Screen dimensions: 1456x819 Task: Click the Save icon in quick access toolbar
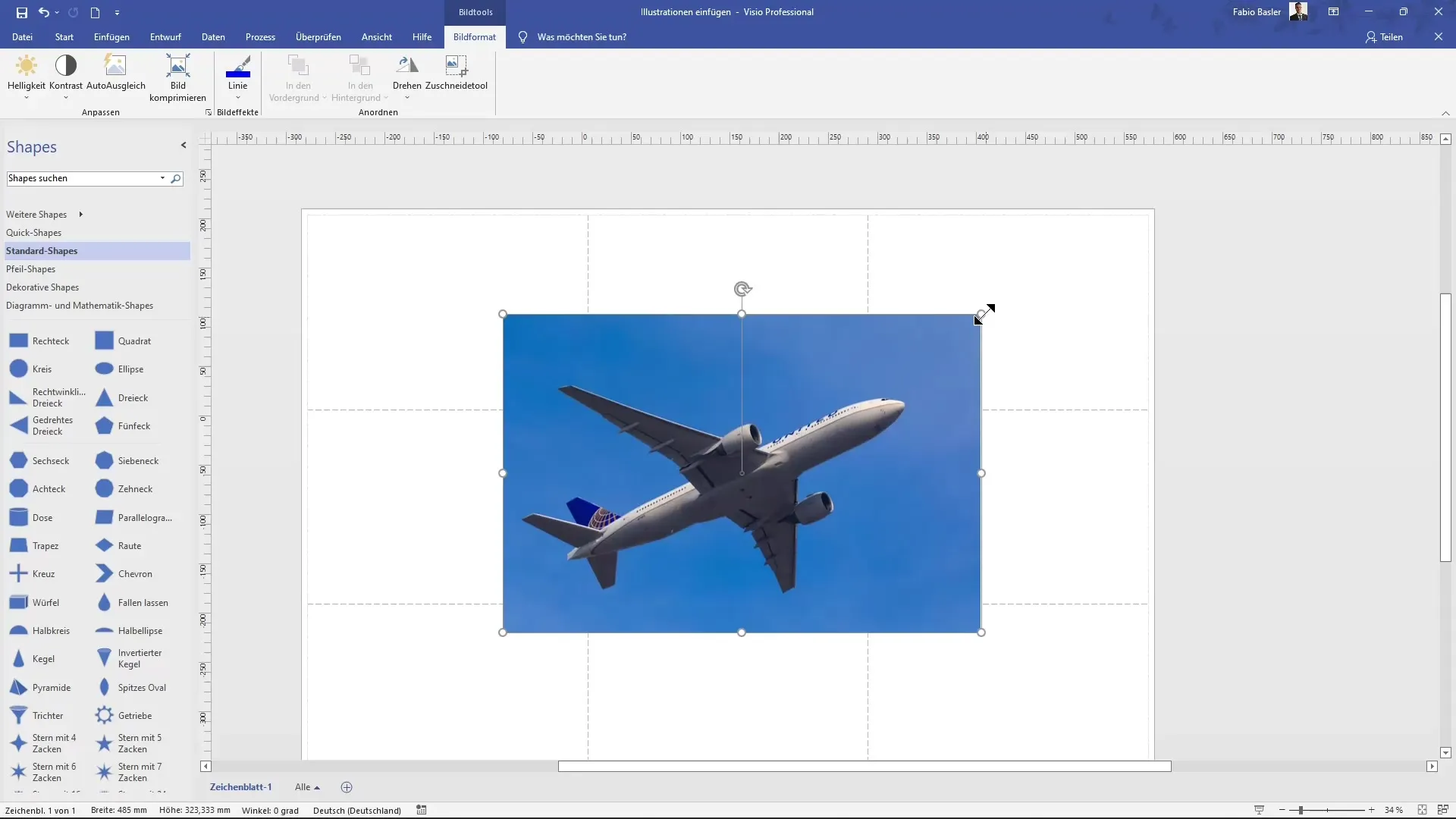(x=21, y=12)
